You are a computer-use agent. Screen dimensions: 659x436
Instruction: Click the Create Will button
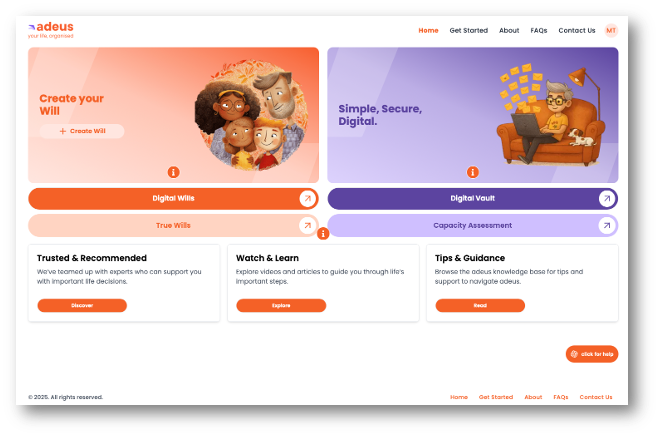tap(82, 131)
